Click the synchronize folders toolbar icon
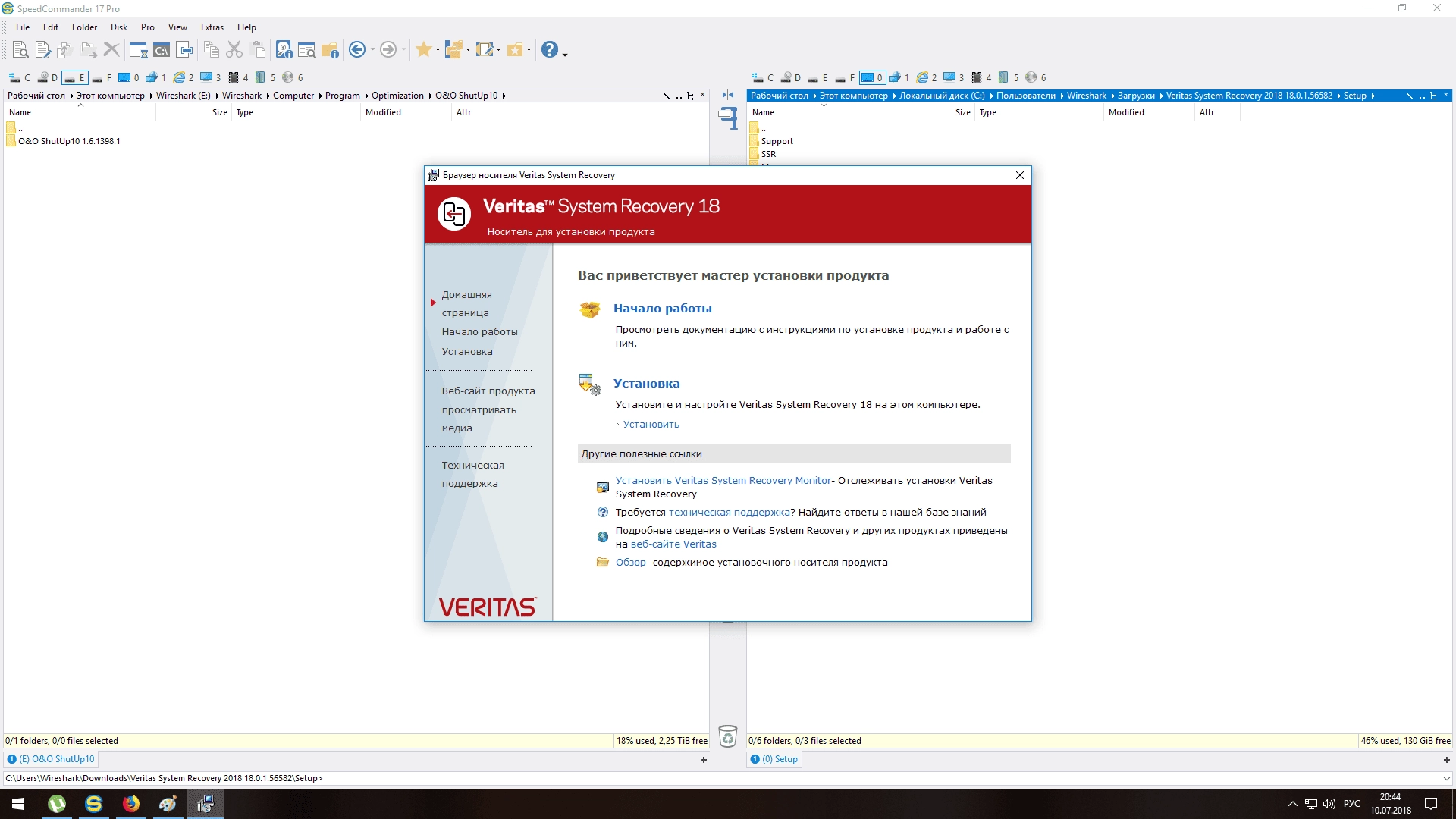Image resolution: width=1456 pixels, height=819 pixels. click(x=453, y=50)
